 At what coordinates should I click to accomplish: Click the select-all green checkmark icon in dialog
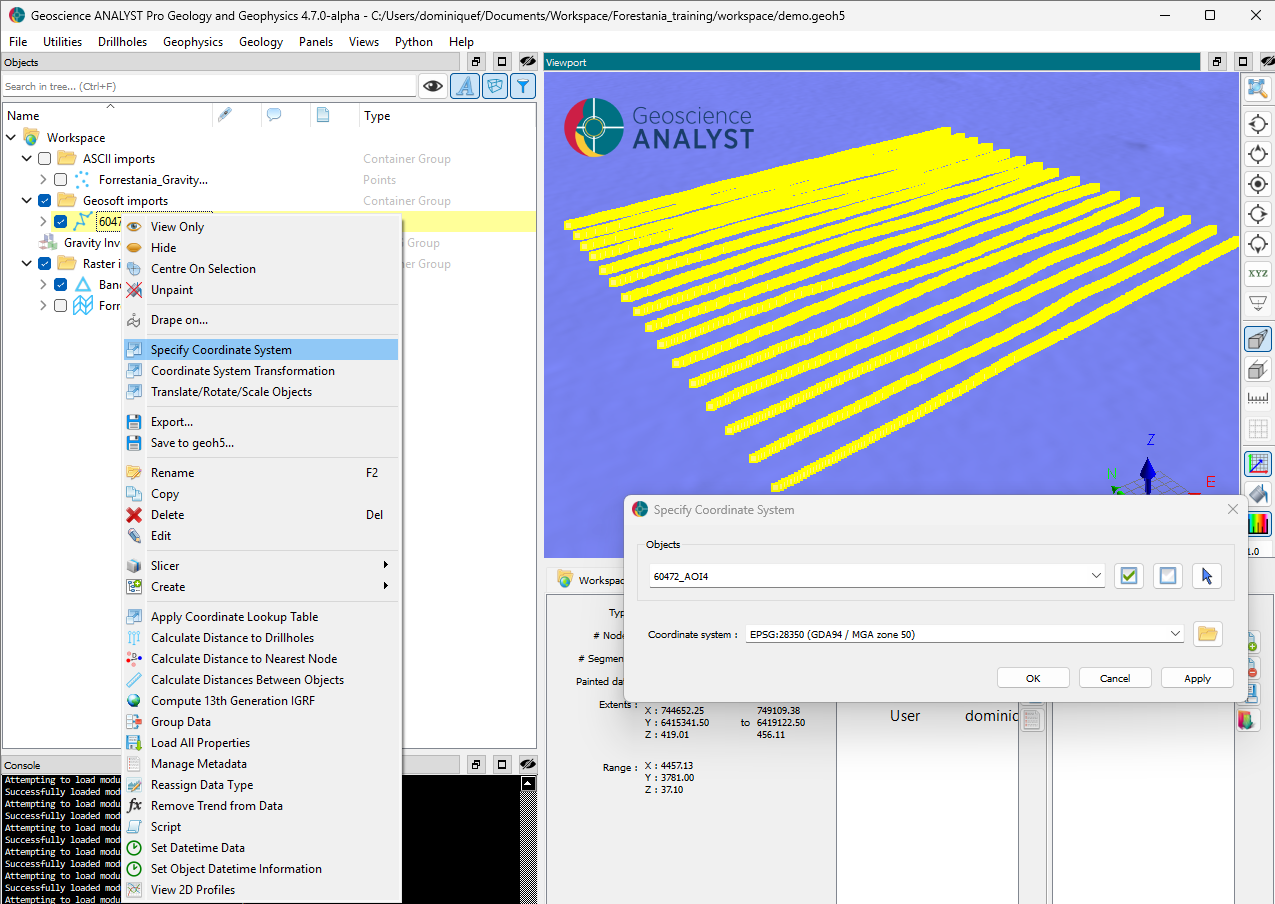pos(1129,576)
